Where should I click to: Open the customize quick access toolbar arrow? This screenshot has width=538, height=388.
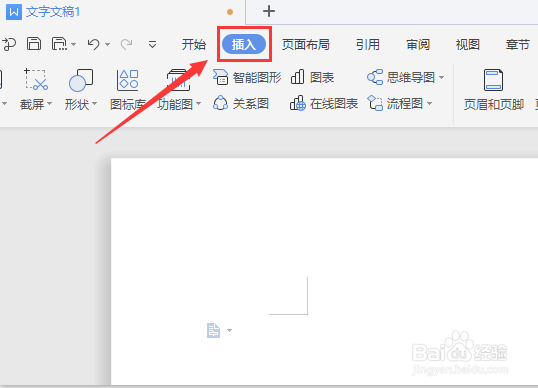click(152, 44)
